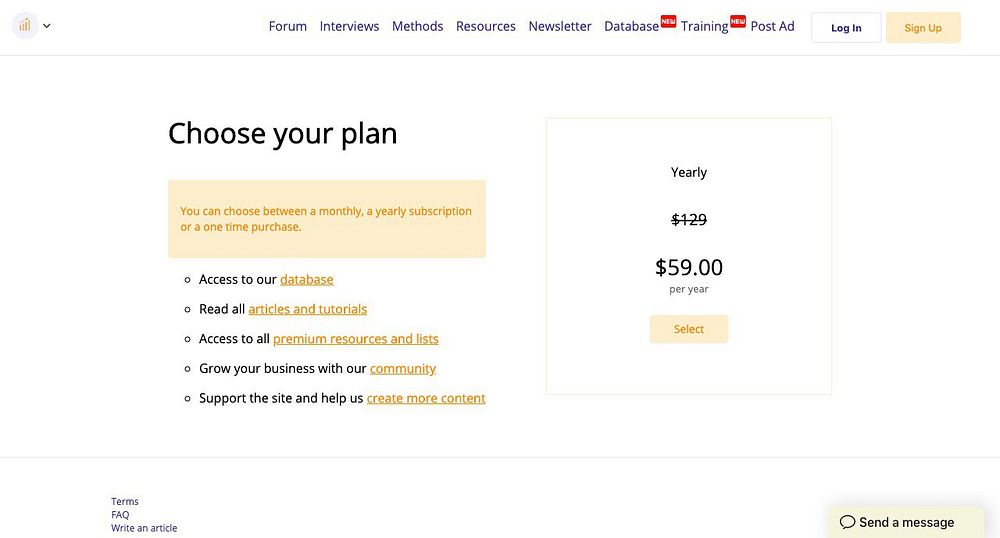The image size is (1000, 538).
Task: Open the Forum menu item
Action: [287, 26]
